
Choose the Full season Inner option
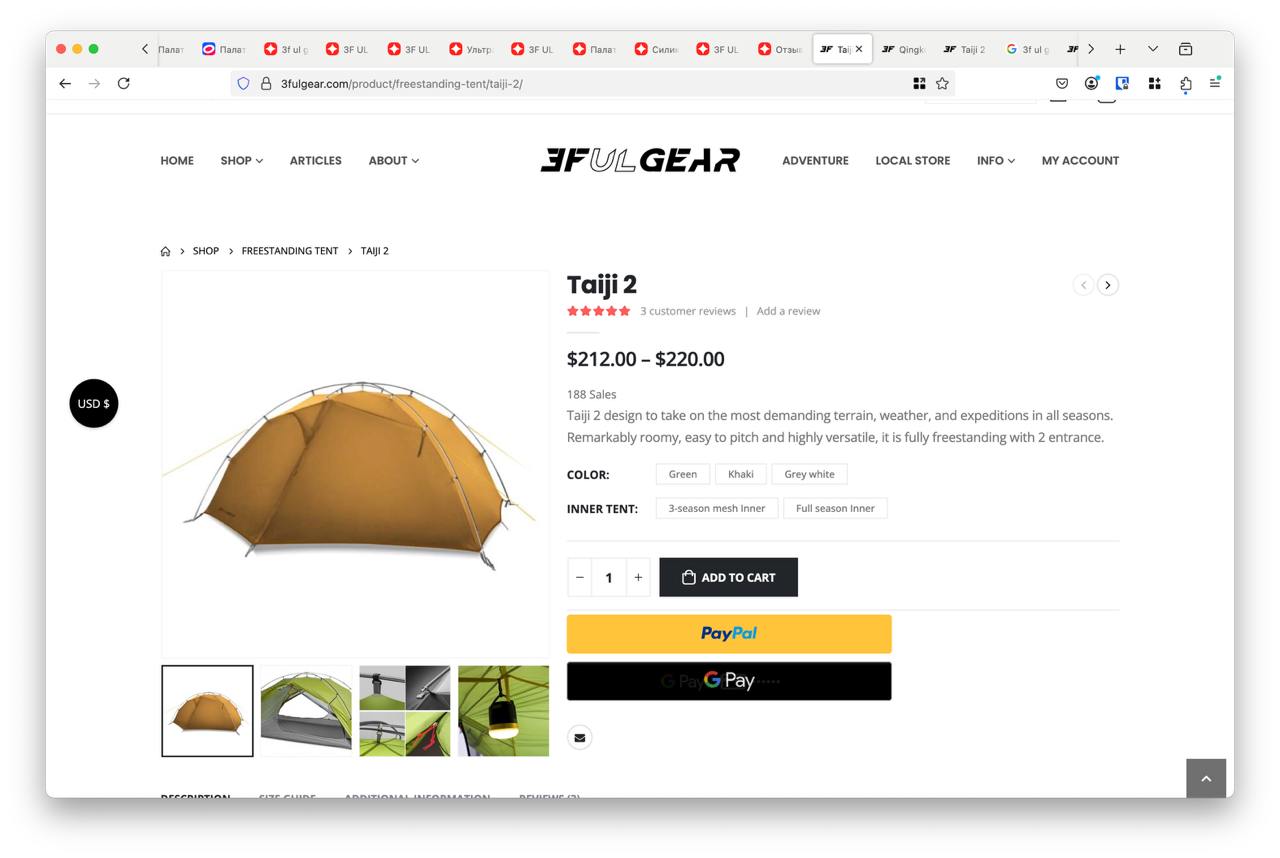pos(835,508)
